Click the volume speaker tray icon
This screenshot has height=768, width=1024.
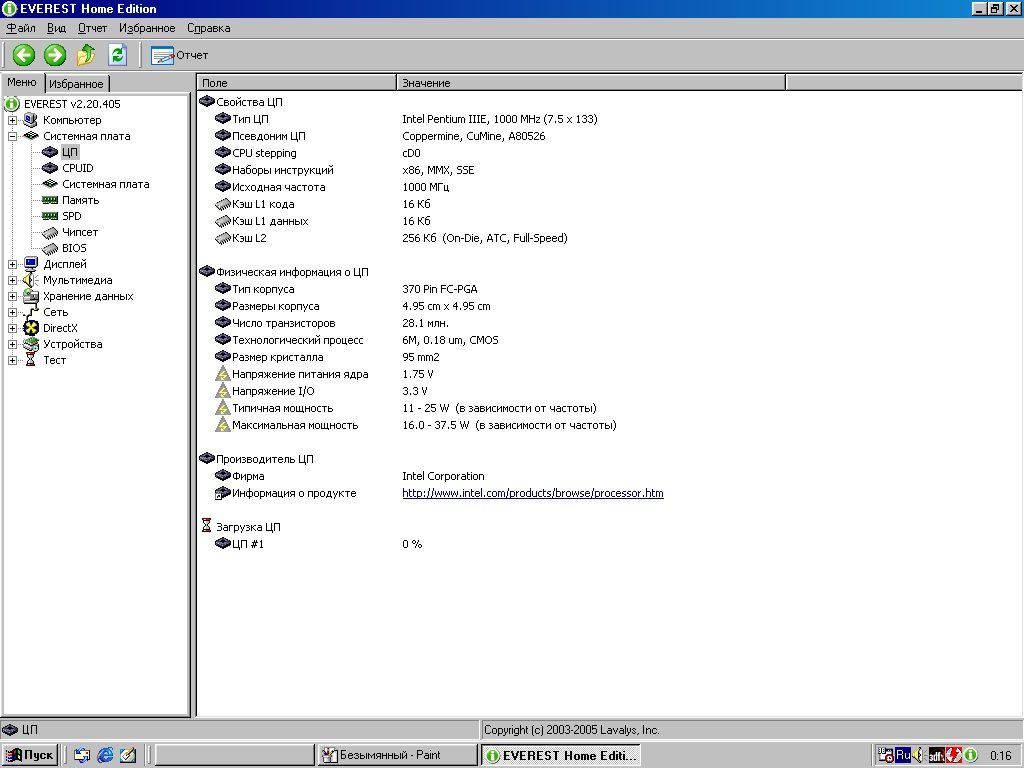click(919, 756)
